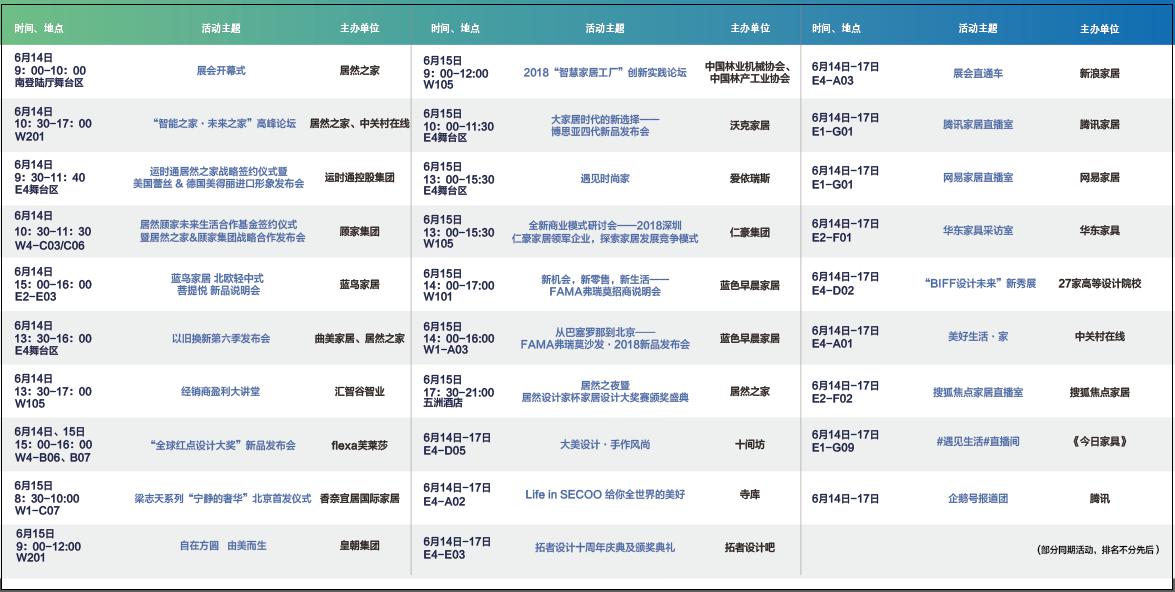This screenshot has height=592, width=1175.
Task: Select the time cell for booth E4-D05
Action: (456, 444)
